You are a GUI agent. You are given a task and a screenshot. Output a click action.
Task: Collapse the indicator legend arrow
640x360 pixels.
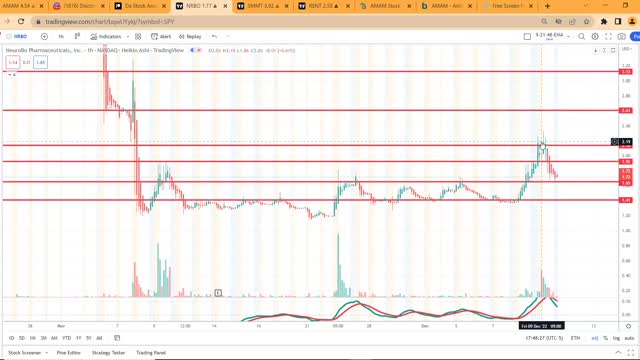pyautogui.click(x=10, y=75)
